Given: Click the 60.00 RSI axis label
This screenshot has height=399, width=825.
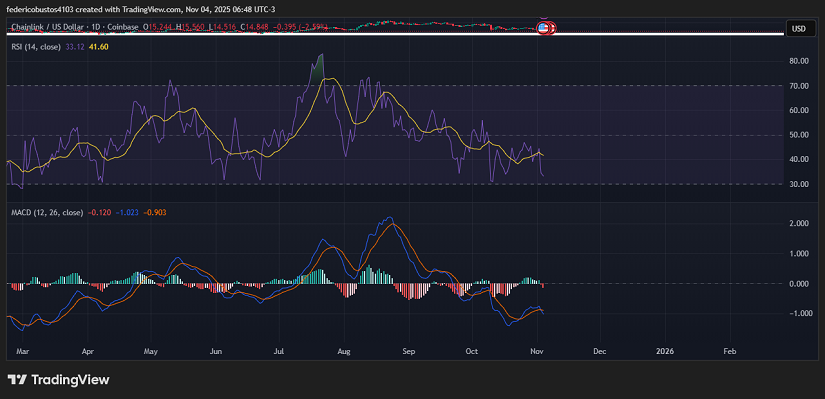Looking at the screenshot, I should tap(799, 111).
